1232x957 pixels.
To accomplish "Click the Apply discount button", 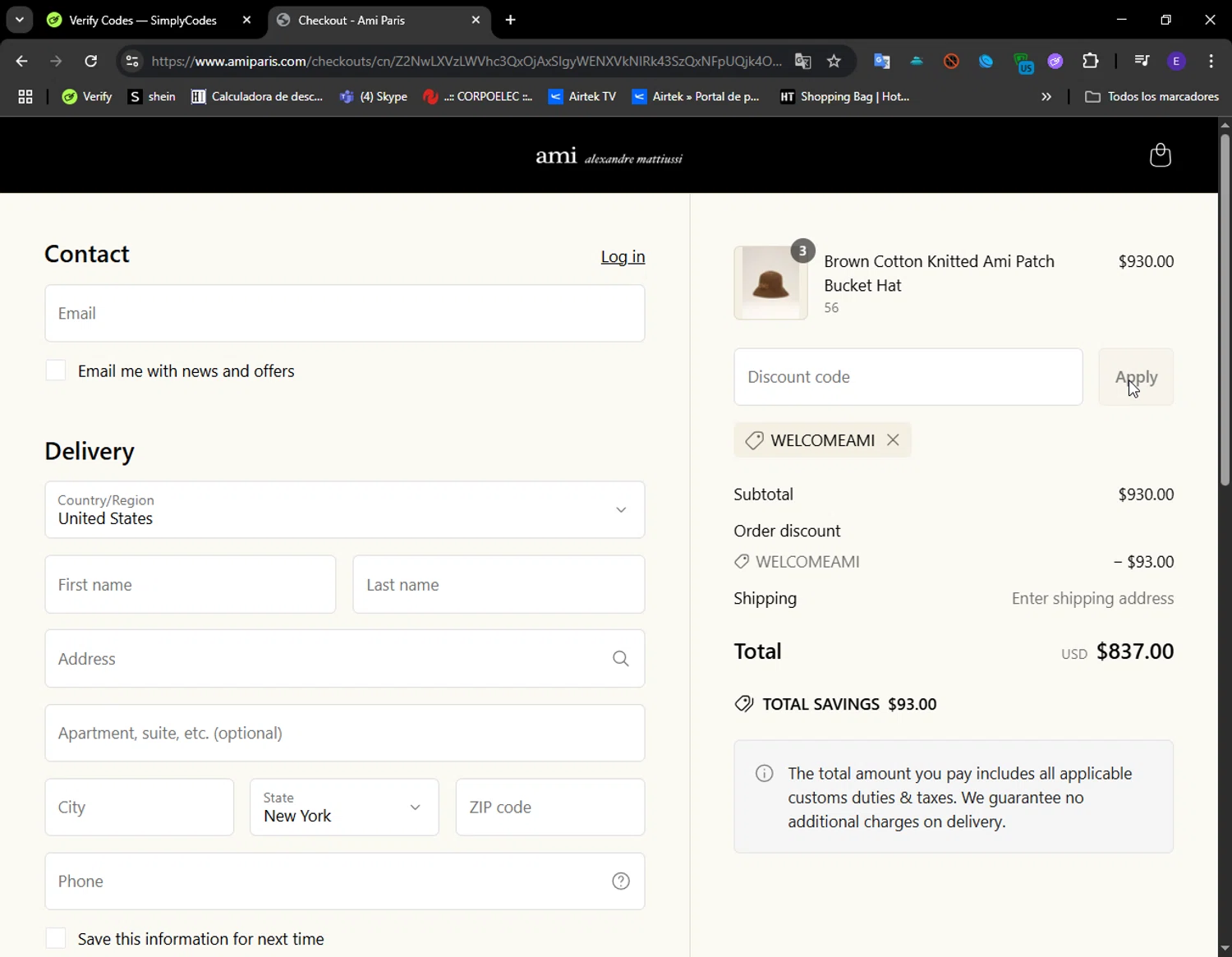I will click(1136, 377).
